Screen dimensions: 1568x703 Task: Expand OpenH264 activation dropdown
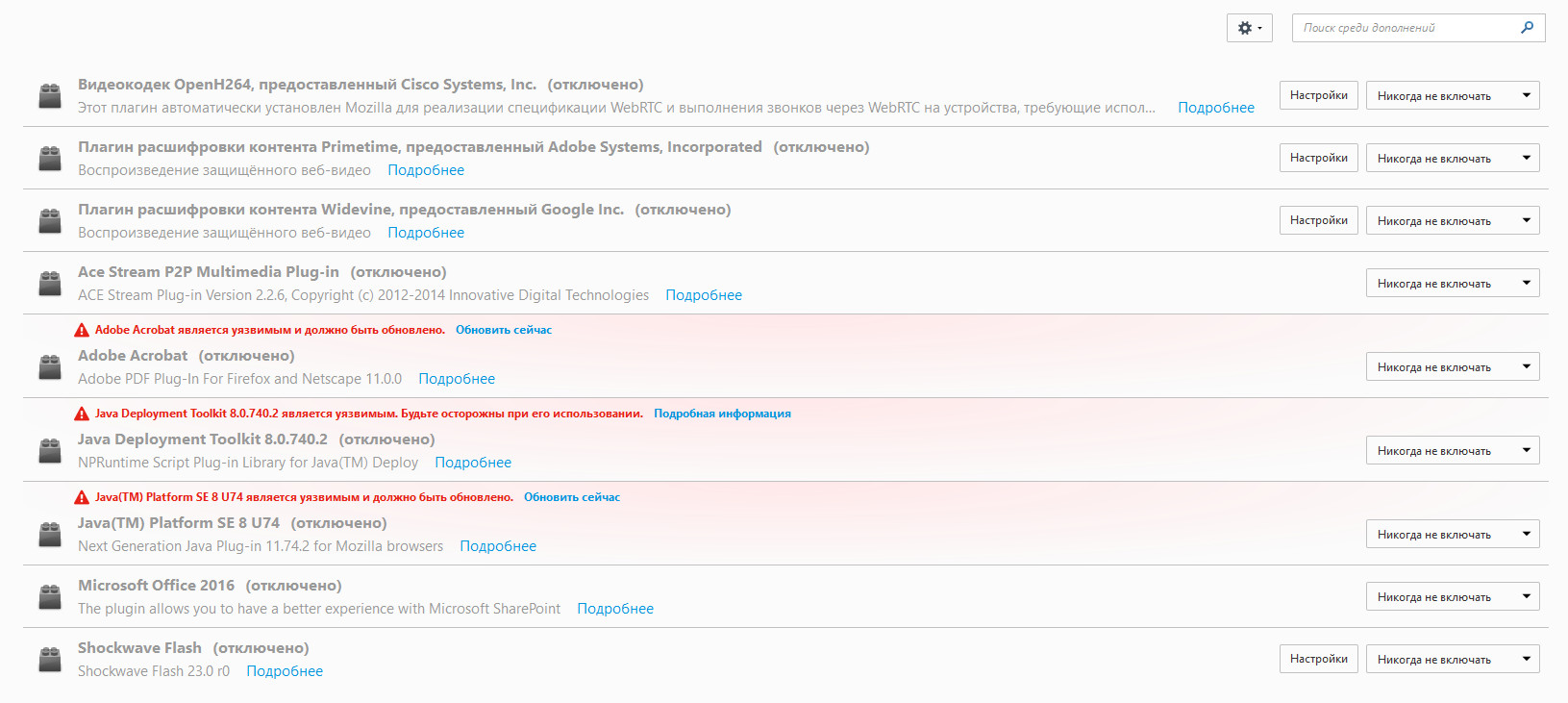point(1452,95)
